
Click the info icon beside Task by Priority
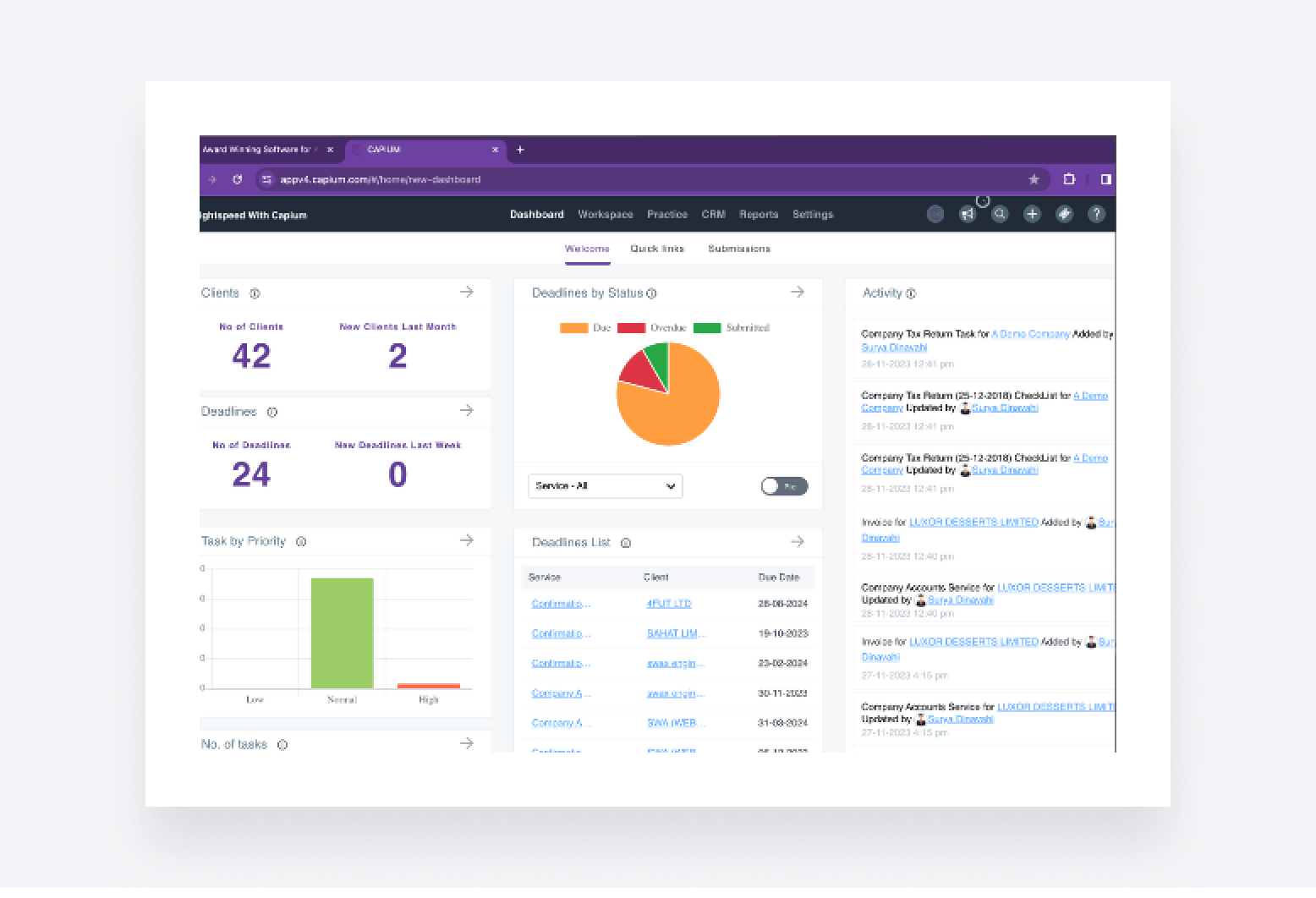[301, 541]
